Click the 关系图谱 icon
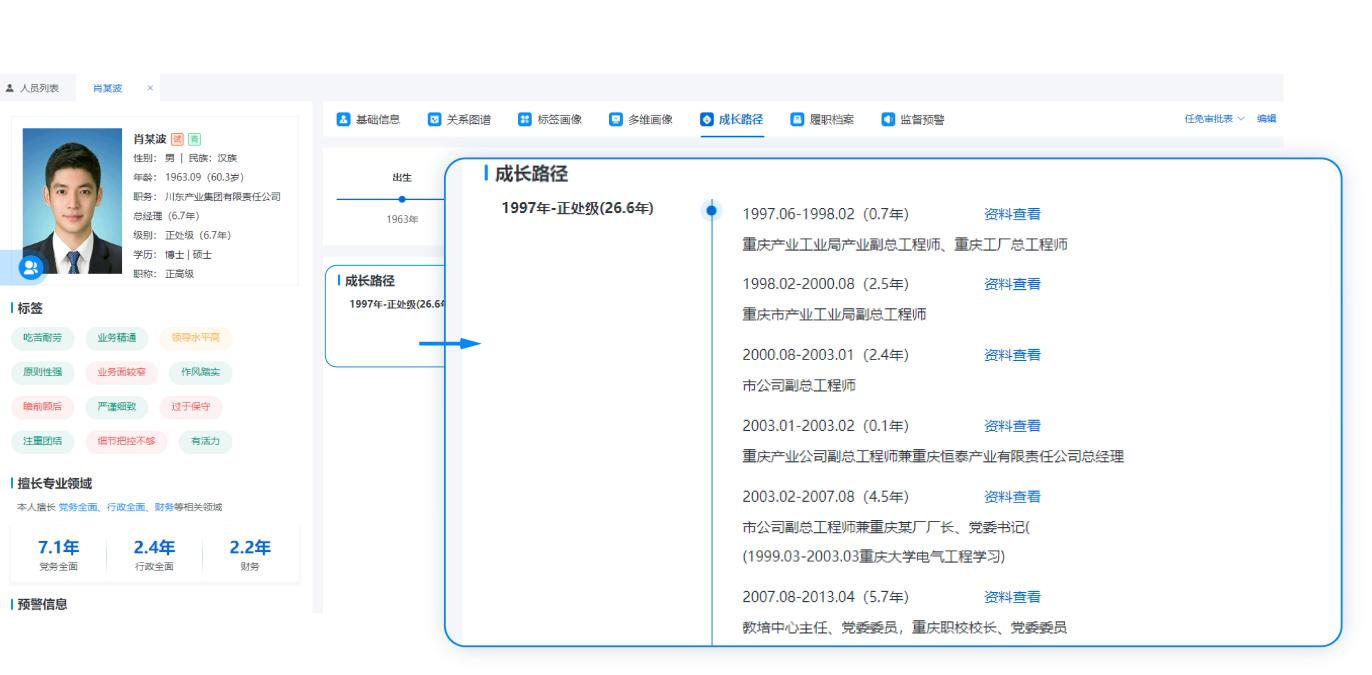 tap(434, 119)
